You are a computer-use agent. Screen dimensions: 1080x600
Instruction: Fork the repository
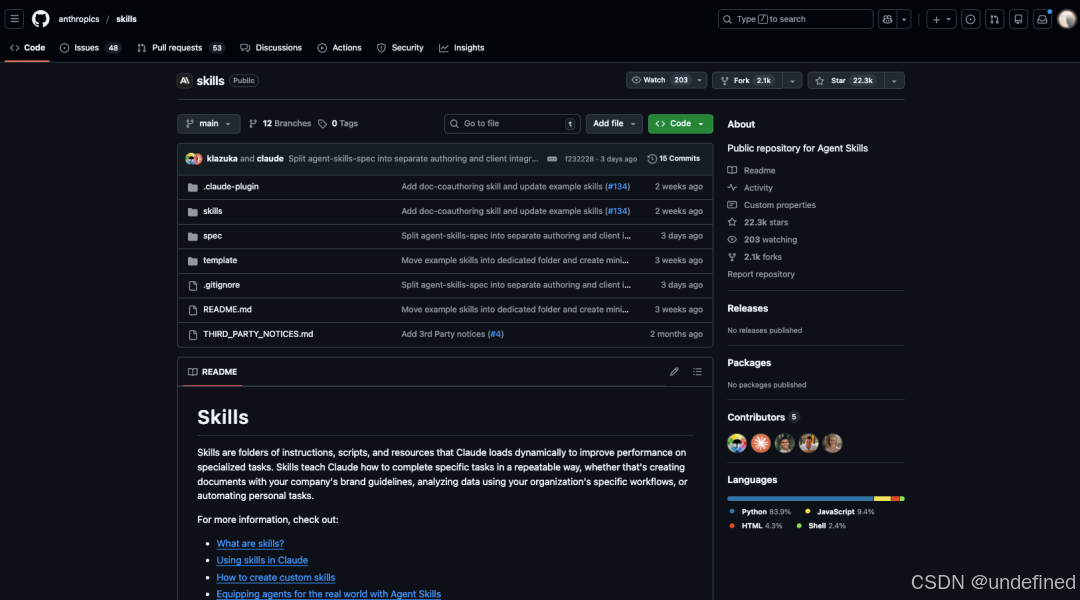point(747,81)
